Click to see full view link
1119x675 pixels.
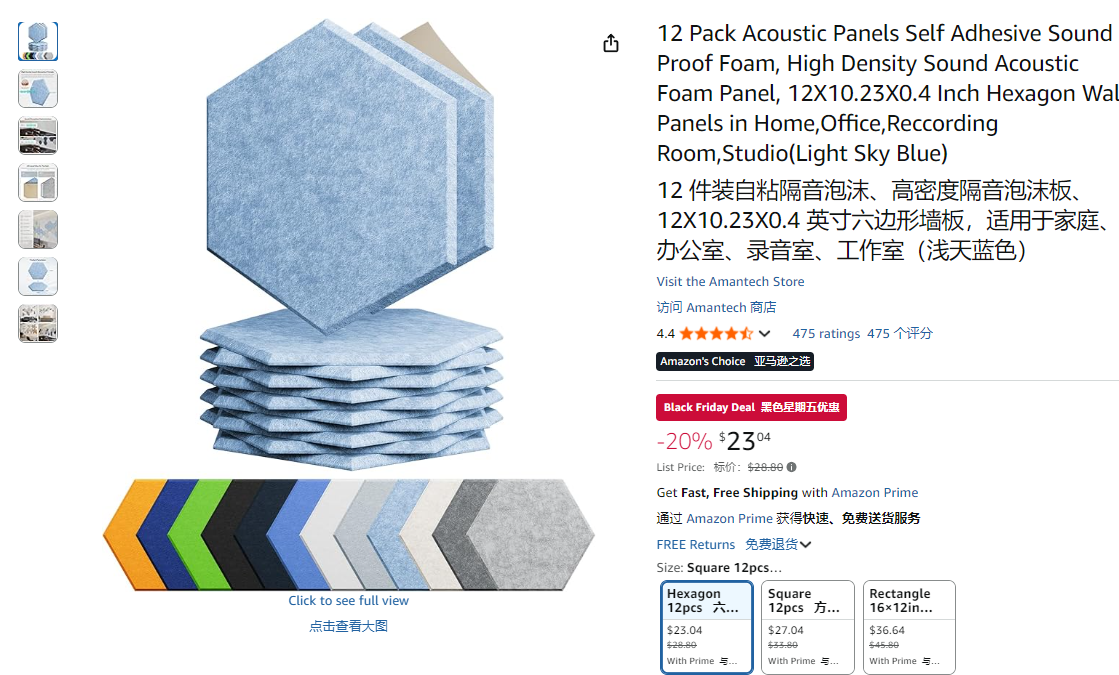click(x=348, y=601)
